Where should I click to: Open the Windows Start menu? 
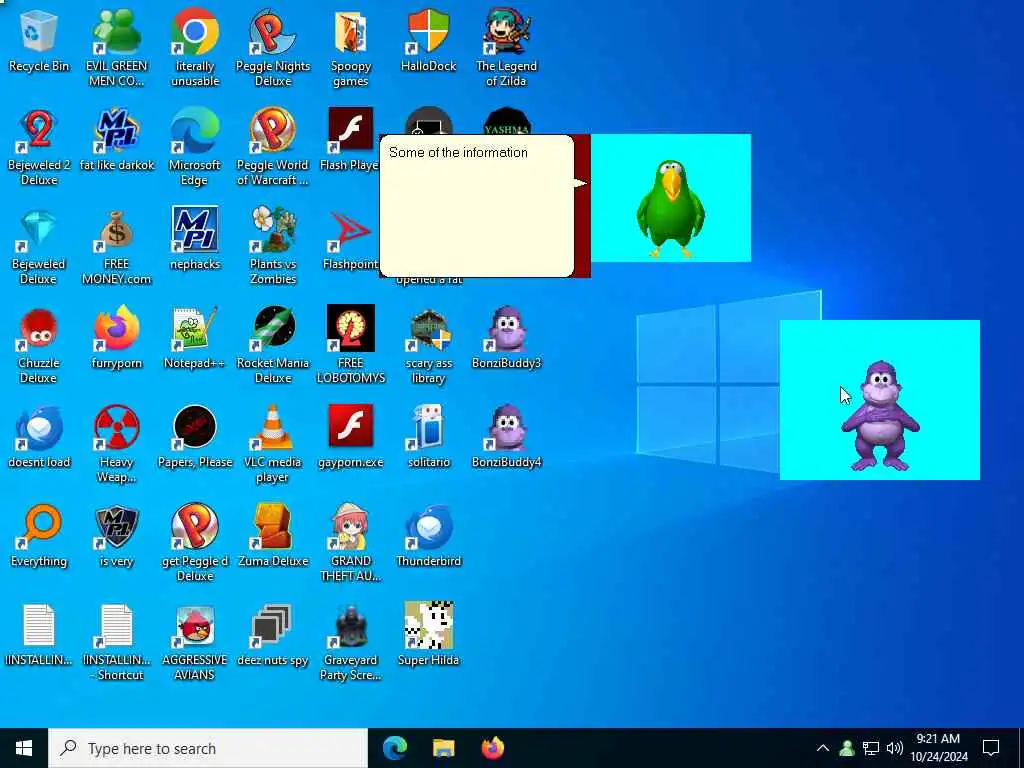point(24,748)
